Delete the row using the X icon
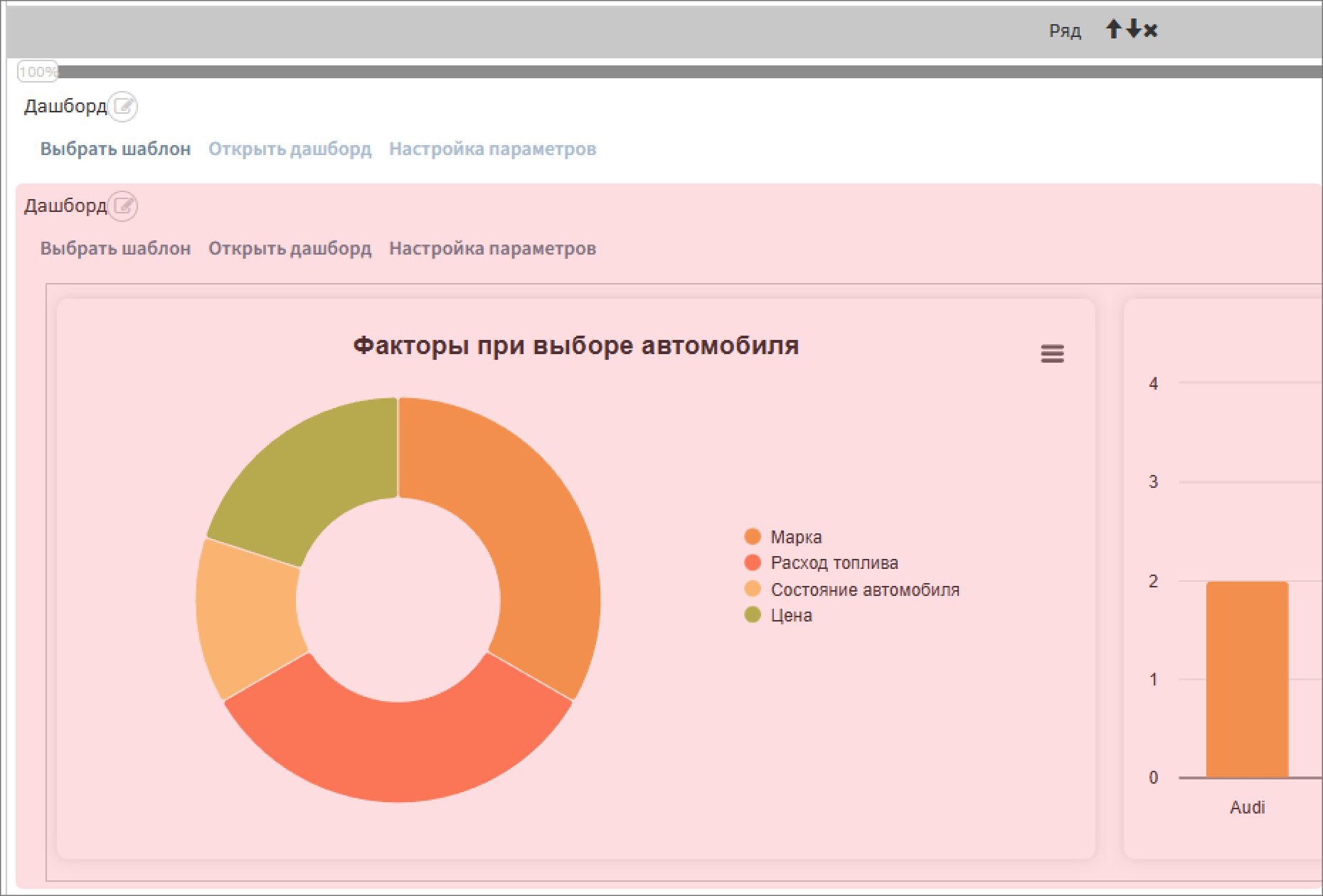This screenshot has height=896, width=1323. point(1151,31)
